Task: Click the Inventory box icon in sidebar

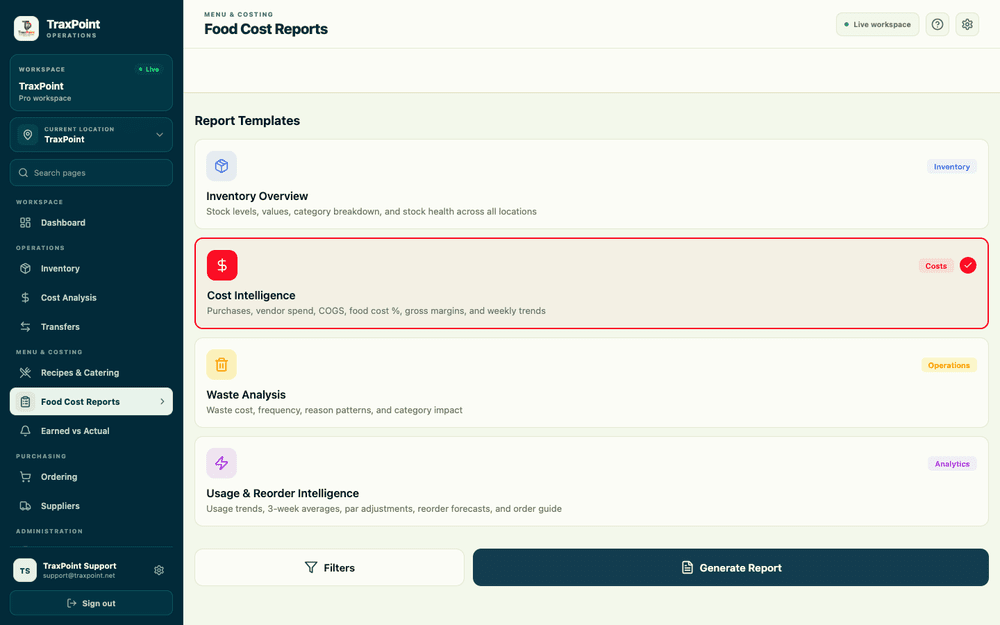Action: tap(25, 268)
